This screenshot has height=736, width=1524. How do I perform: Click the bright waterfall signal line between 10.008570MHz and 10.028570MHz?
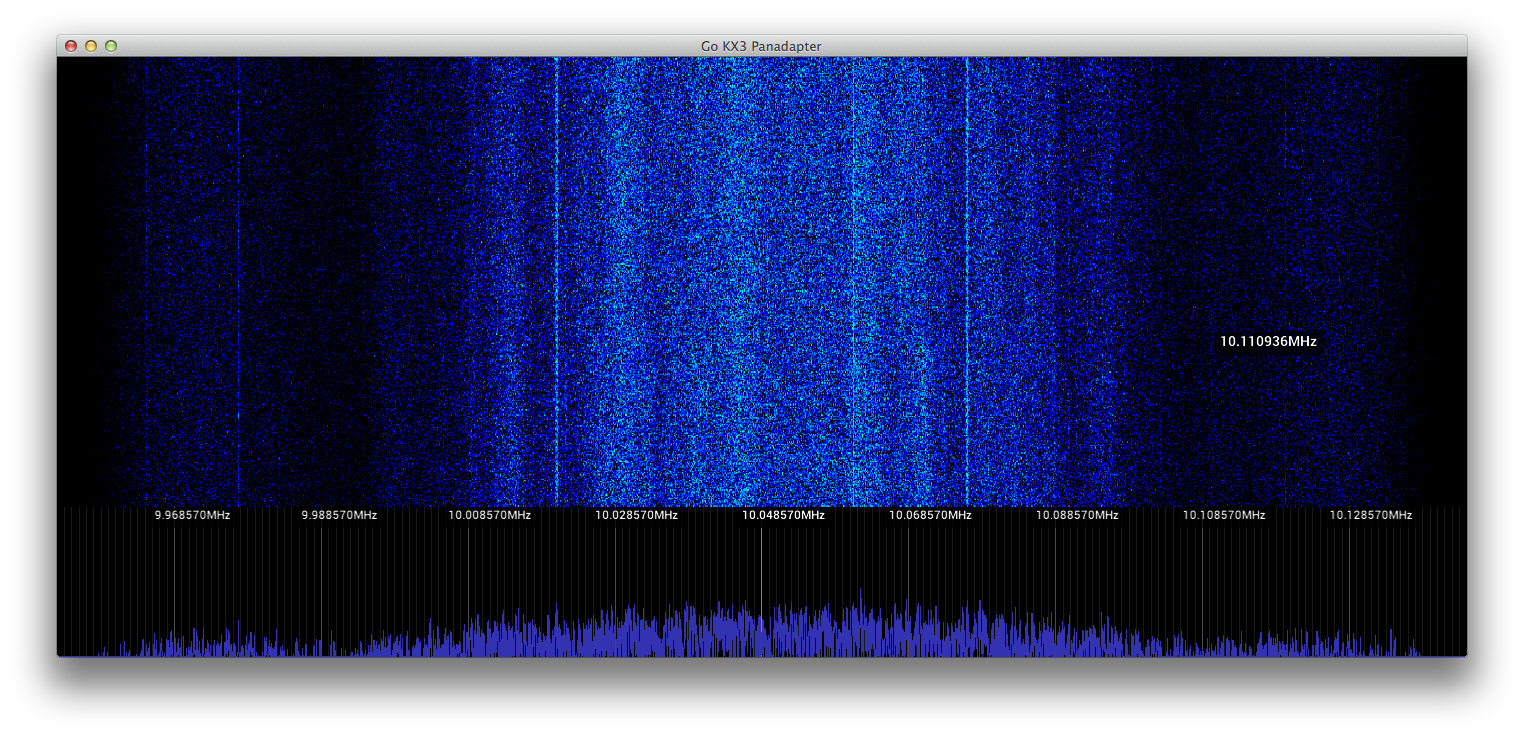coord(556,280)
